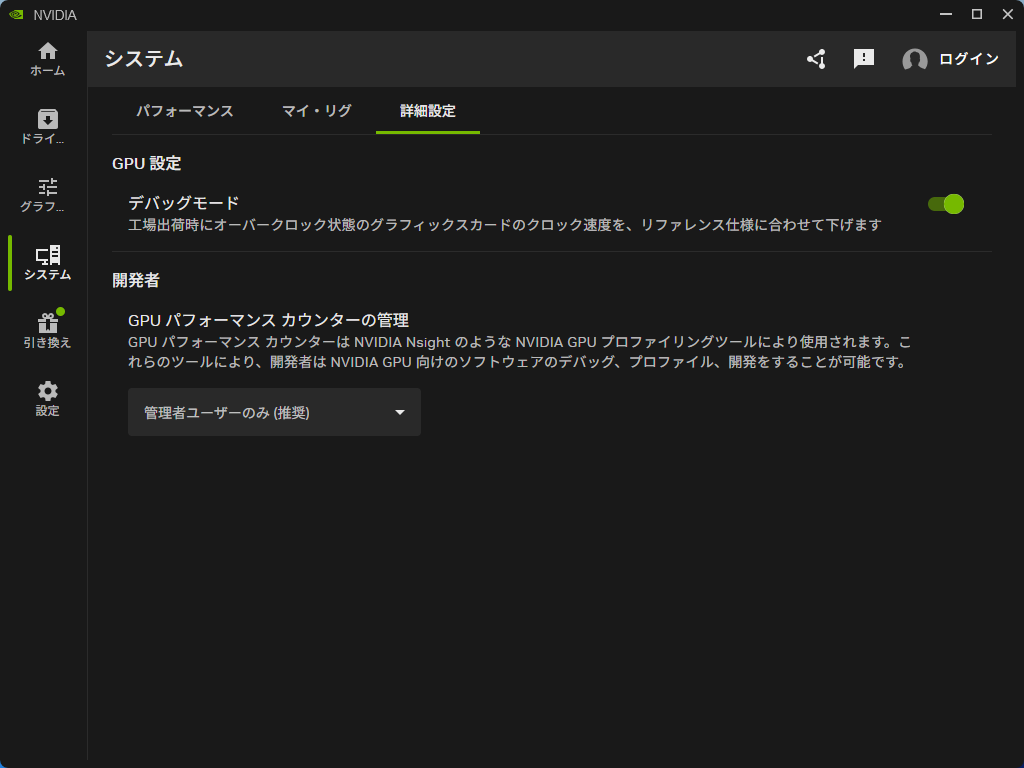
Task: Disable the デバッグモード toggle
Action: 945,203
